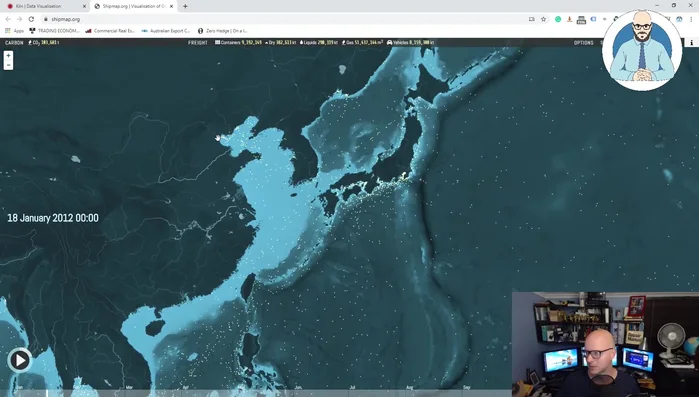Select the Vehicles freight counter
The width and height of the screenshot is (699, 397).
(x=411, y=43)
